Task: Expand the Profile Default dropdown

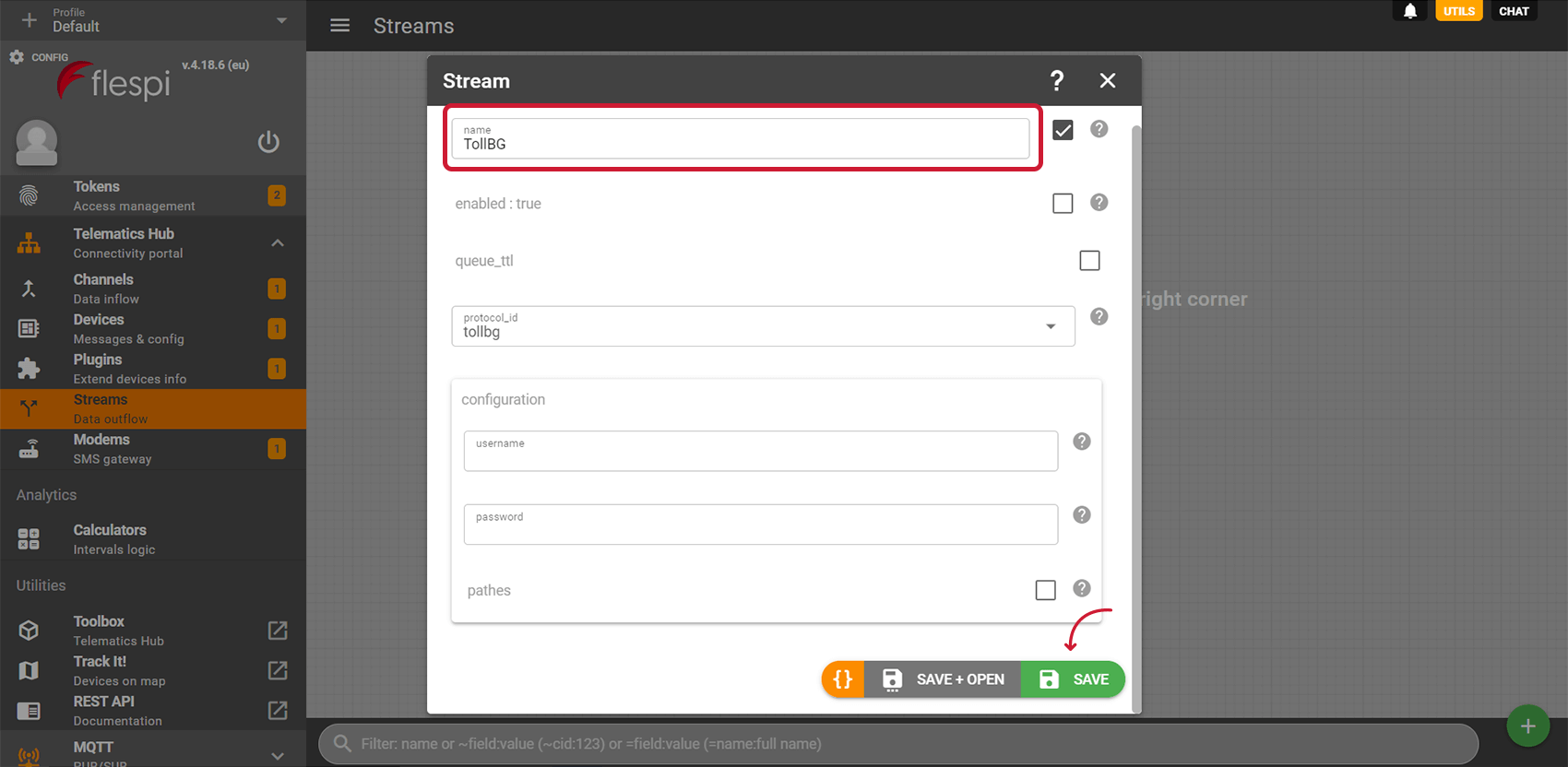Action: tap(281, 20)
